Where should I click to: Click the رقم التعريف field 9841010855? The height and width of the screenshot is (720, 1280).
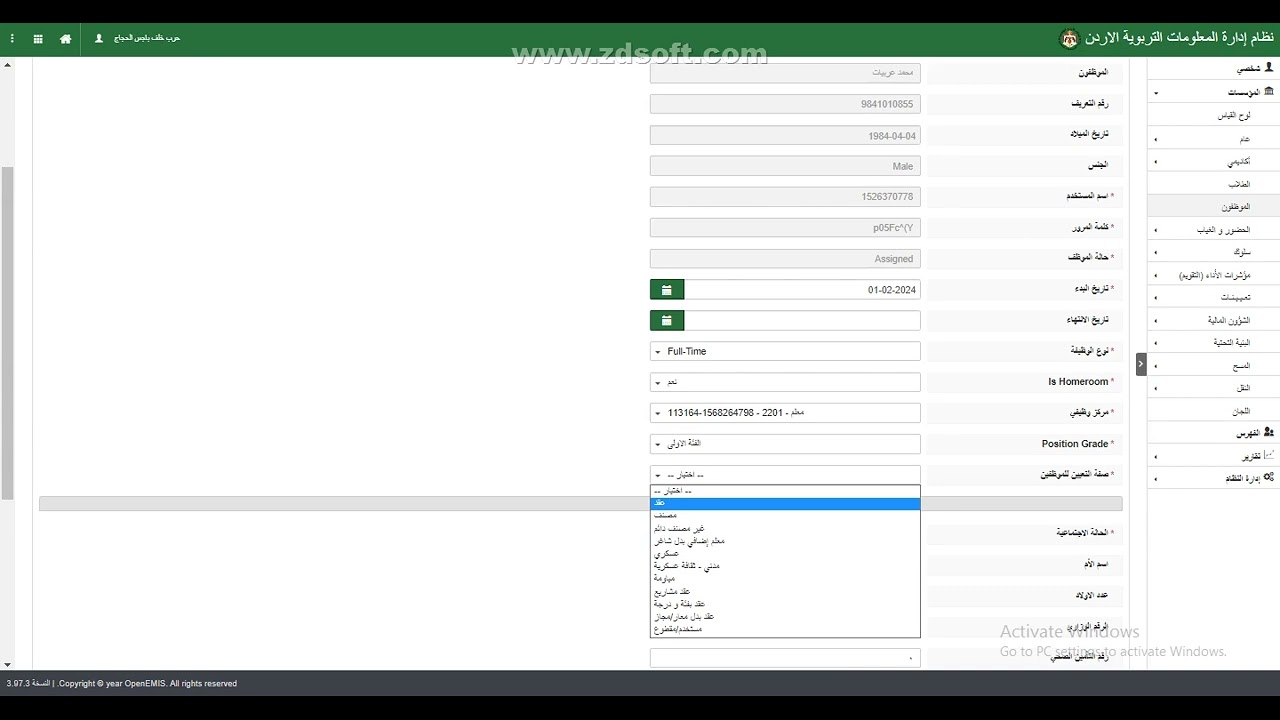785,104
